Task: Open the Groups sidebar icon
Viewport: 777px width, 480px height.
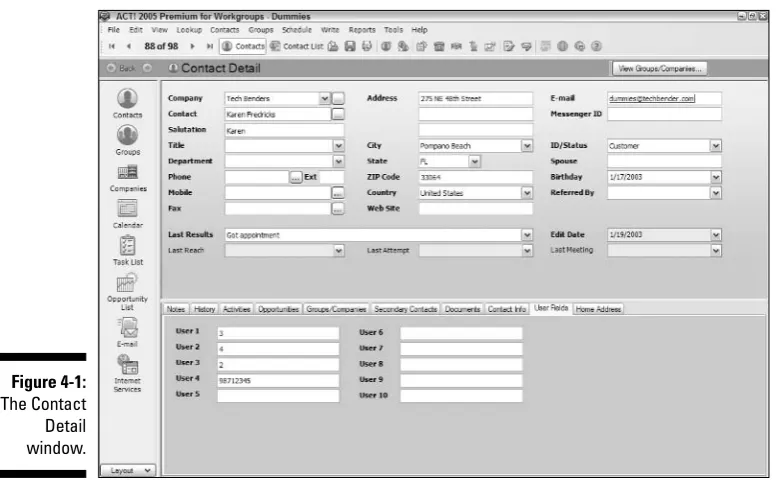Action: coord(127,140)
